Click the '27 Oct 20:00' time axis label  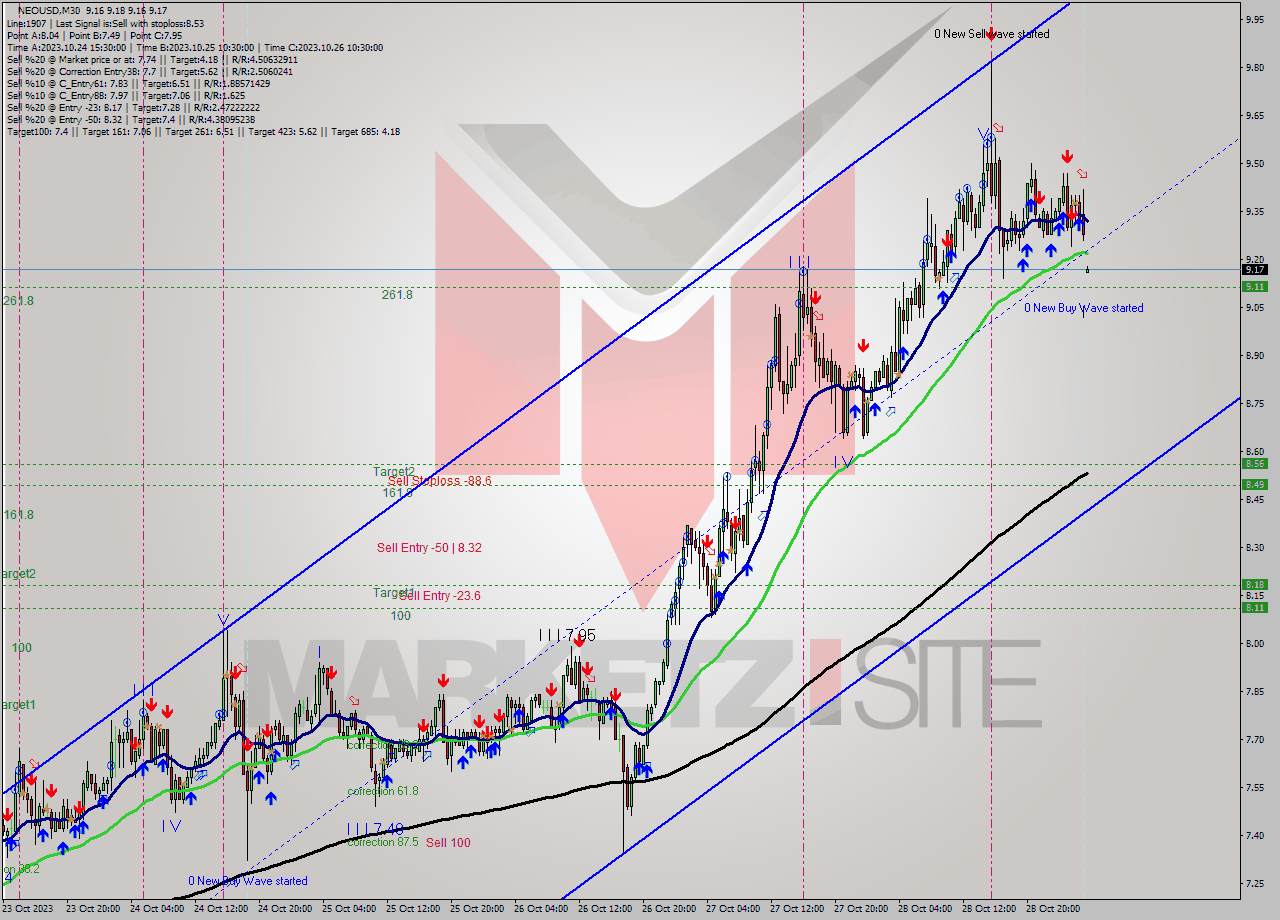861,909
